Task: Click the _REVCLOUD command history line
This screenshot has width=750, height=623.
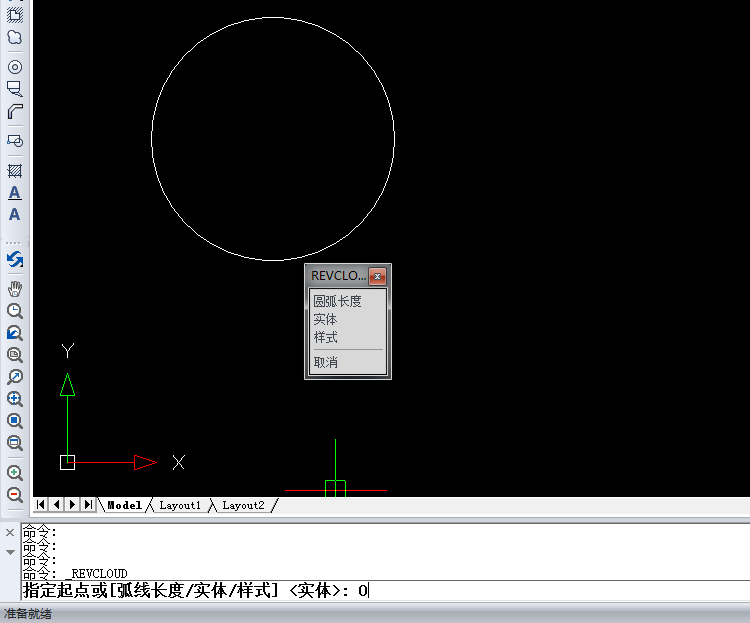Action: click(x=75, y=573)
